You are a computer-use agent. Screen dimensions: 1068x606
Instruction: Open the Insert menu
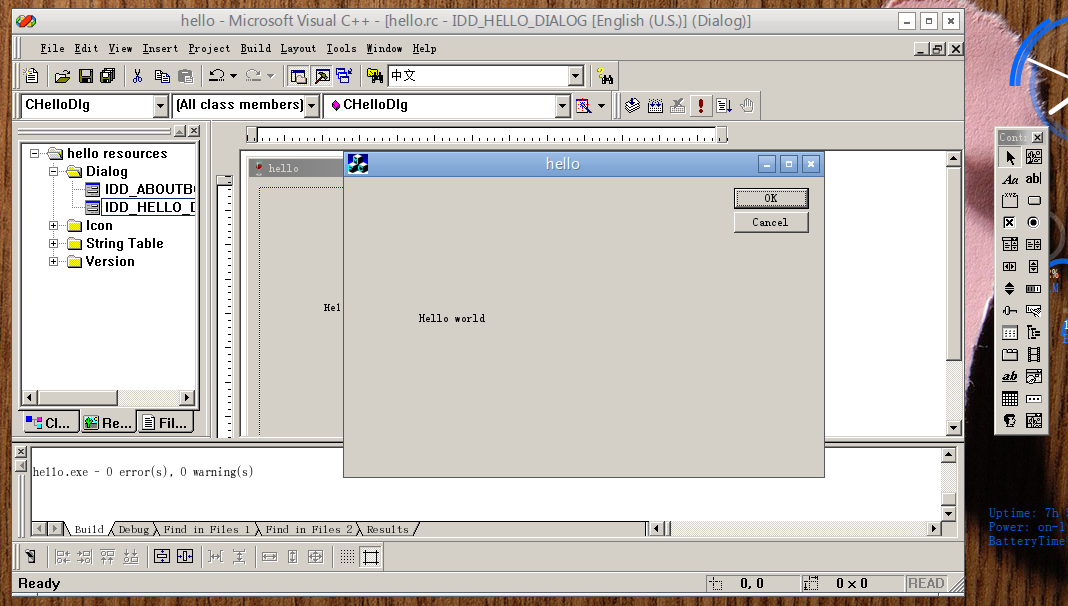[160, 48]
